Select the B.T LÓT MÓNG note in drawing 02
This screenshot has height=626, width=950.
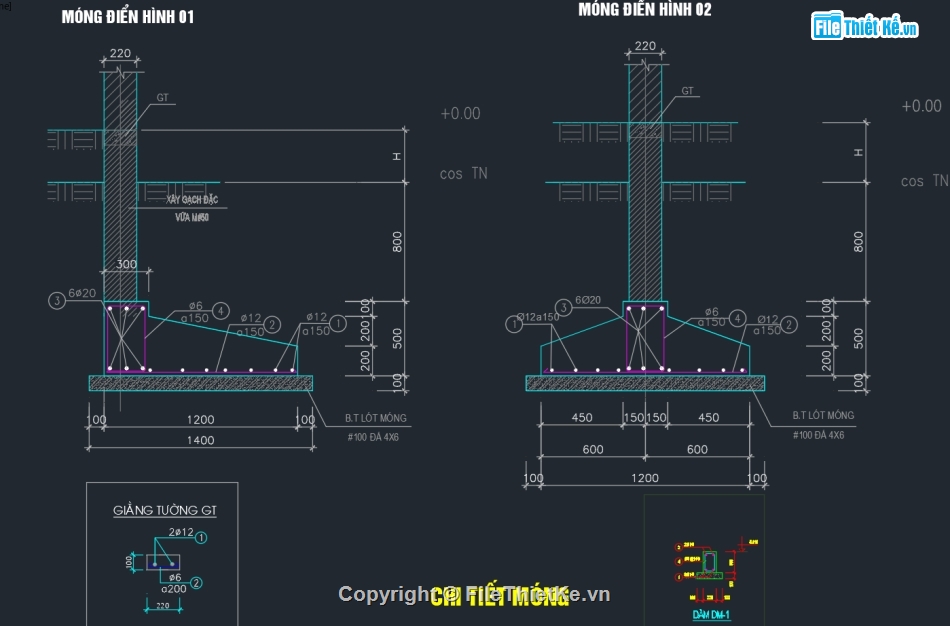point(823,415)
